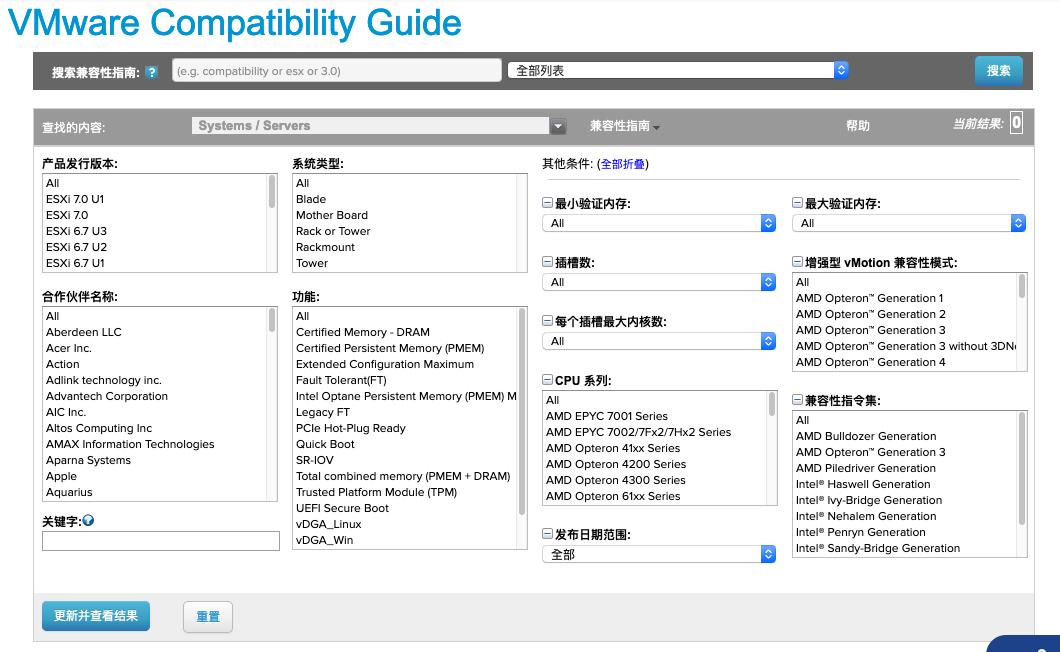The width and height of the screenshot is (1060, 652).
Task: Open the 每个插槽最大内核数 All dropdown
Action: pyautogui.click(x=659, y=341)
